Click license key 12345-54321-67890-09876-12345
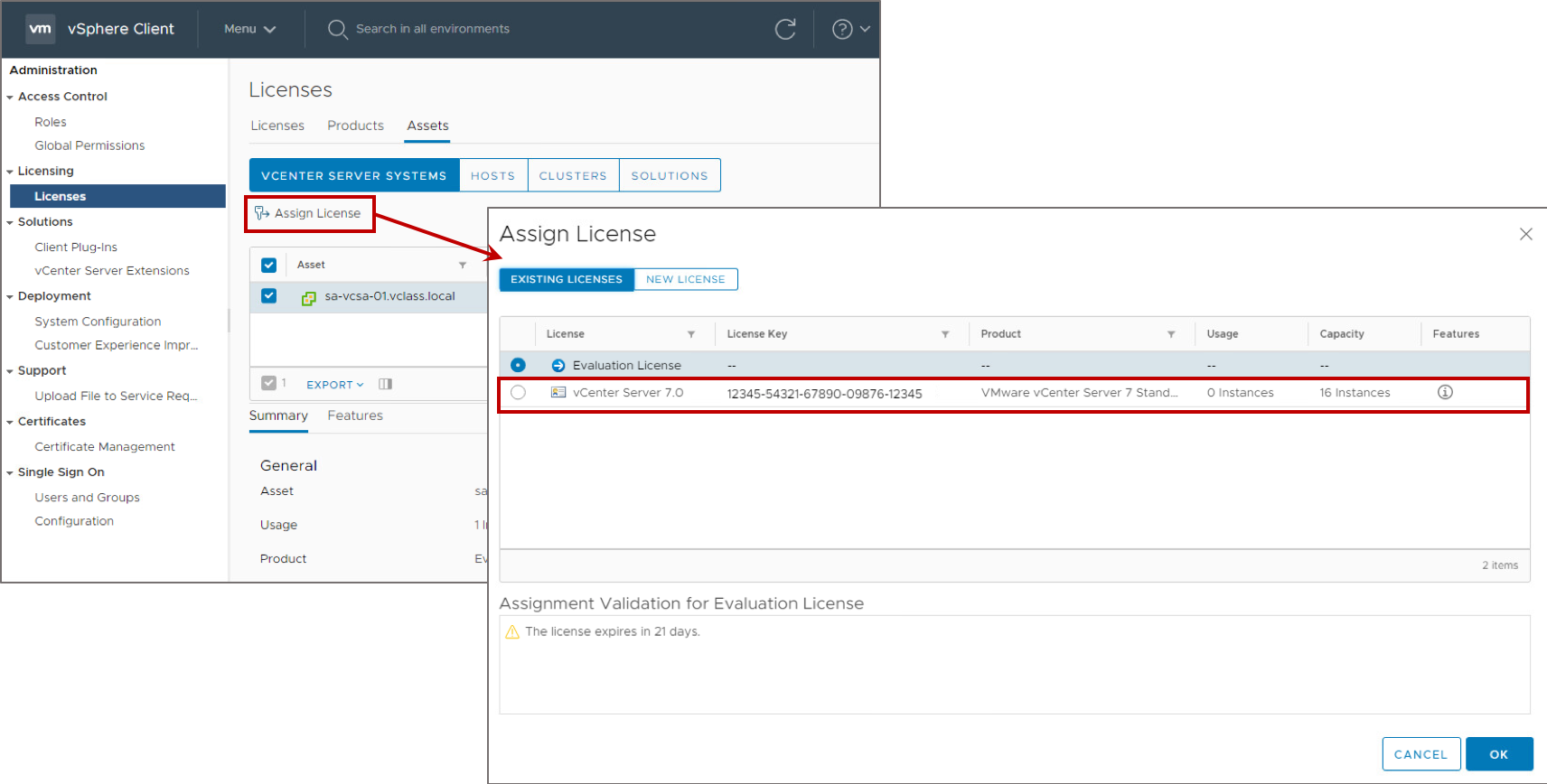The width and height of the screenshot is (1547, 784). tap(824, 394)
